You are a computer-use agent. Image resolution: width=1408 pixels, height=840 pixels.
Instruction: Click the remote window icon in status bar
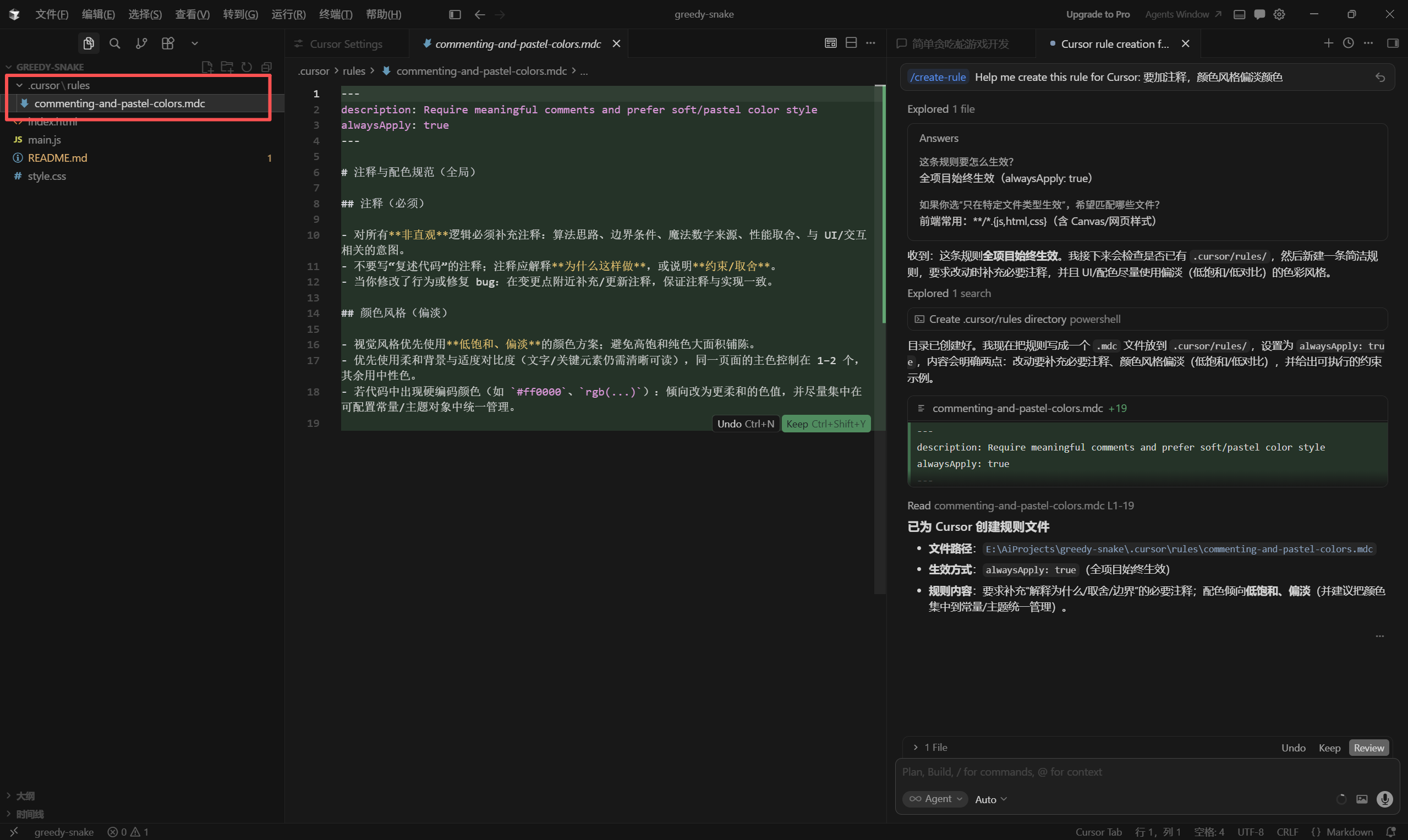14,832
